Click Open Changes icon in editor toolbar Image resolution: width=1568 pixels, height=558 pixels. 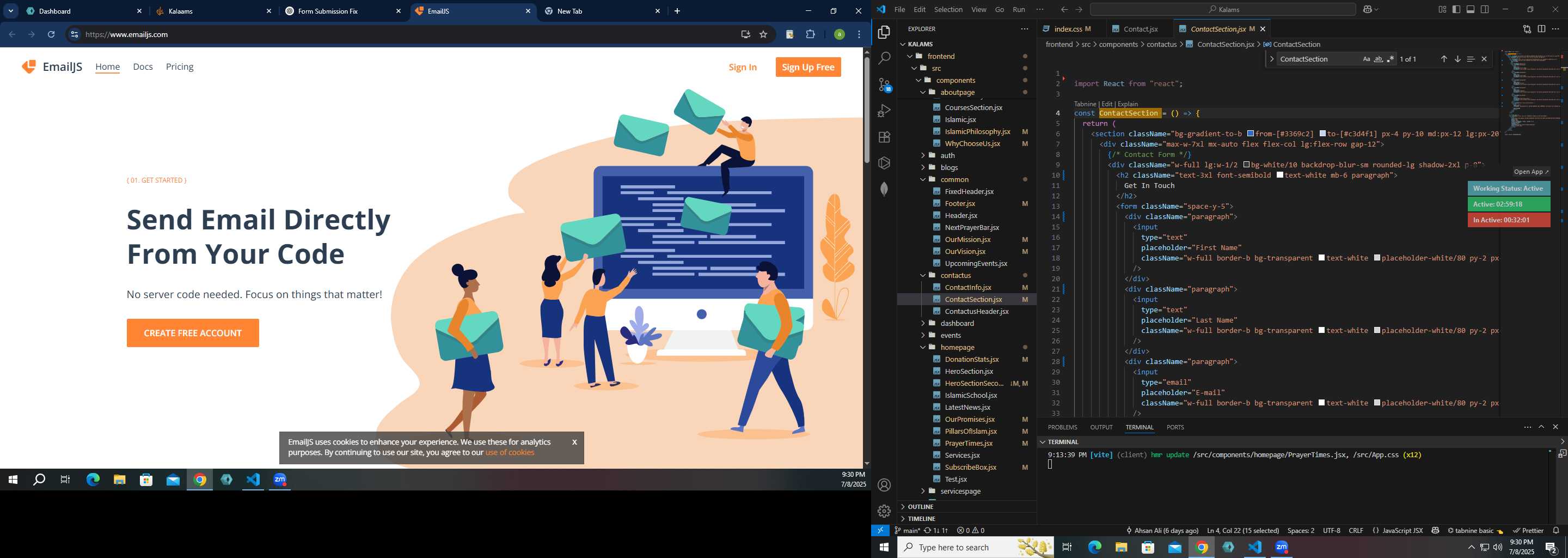pos(1527,29)
